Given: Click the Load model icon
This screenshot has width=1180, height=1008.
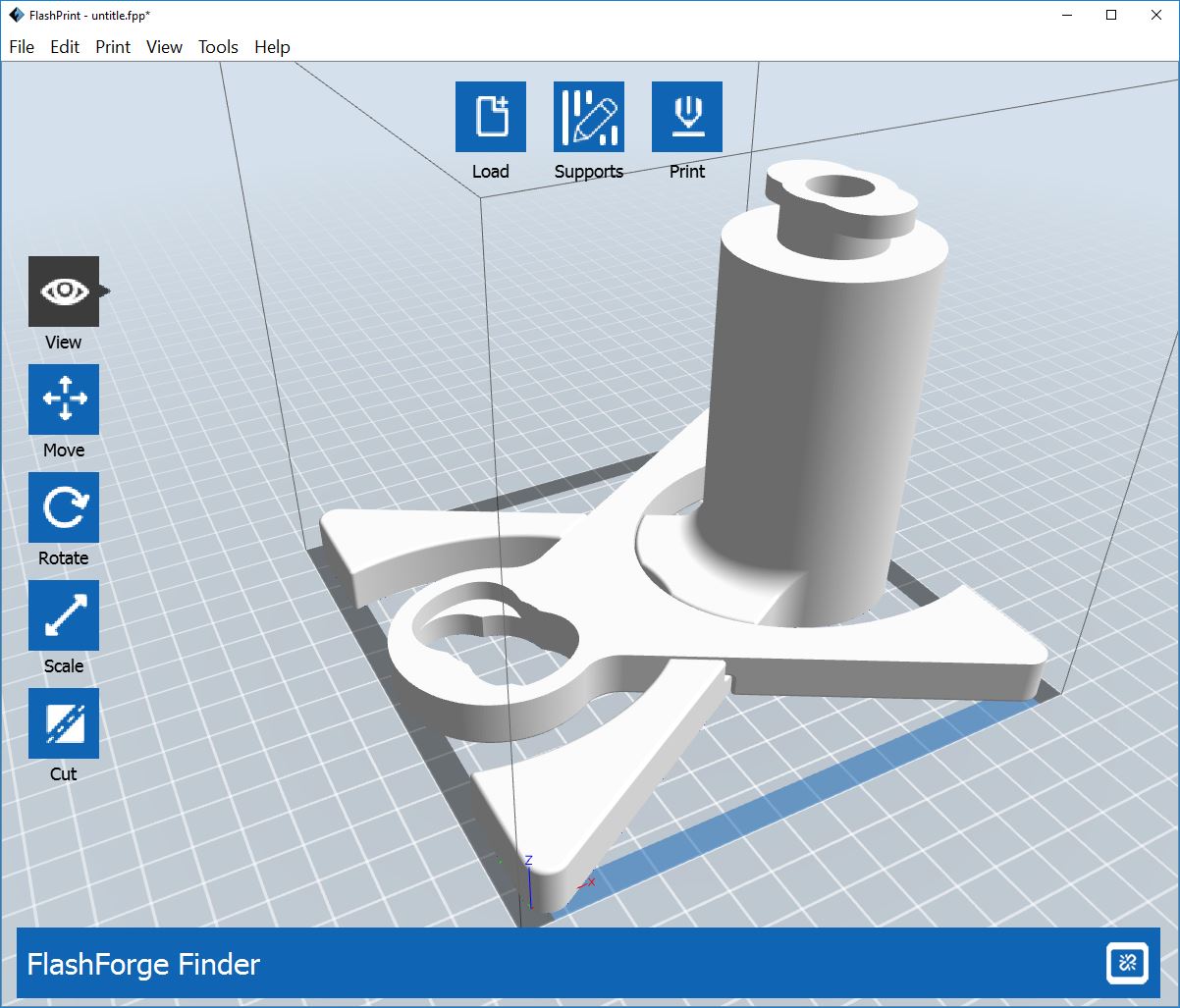Looking at the screenshot, I should pyautogui.click(x=491, y=117).
